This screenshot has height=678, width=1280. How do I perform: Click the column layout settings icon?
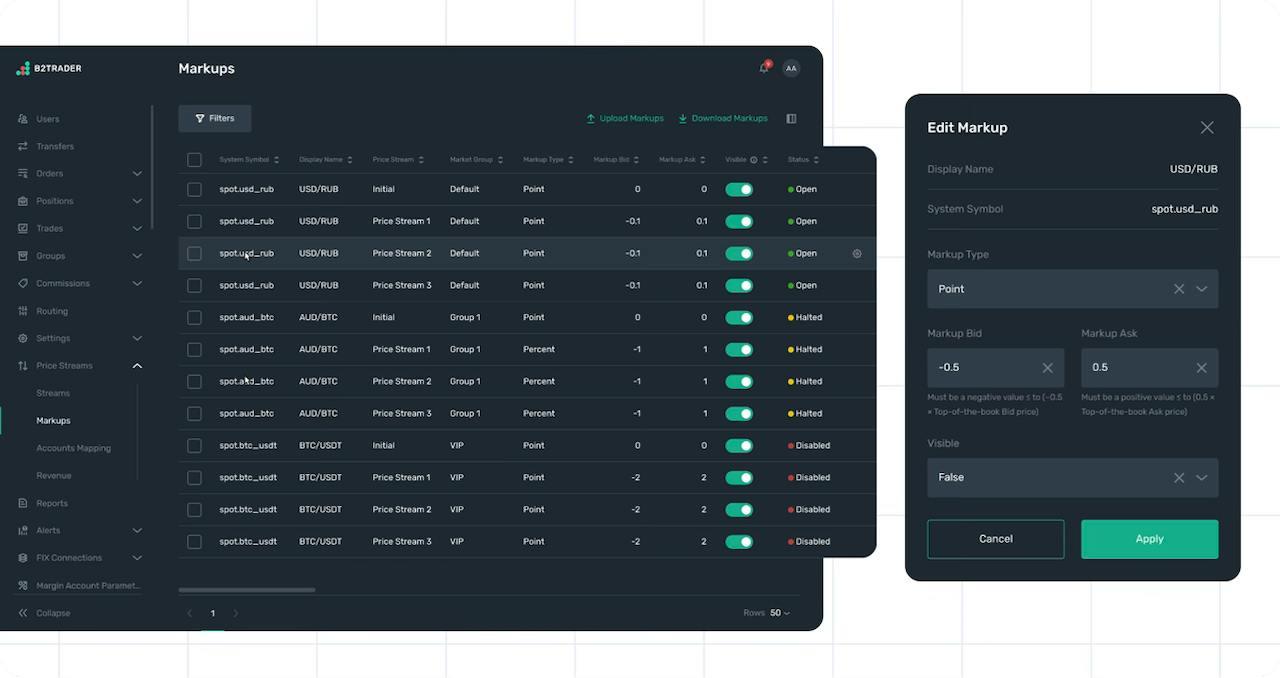tap(791, 118)
